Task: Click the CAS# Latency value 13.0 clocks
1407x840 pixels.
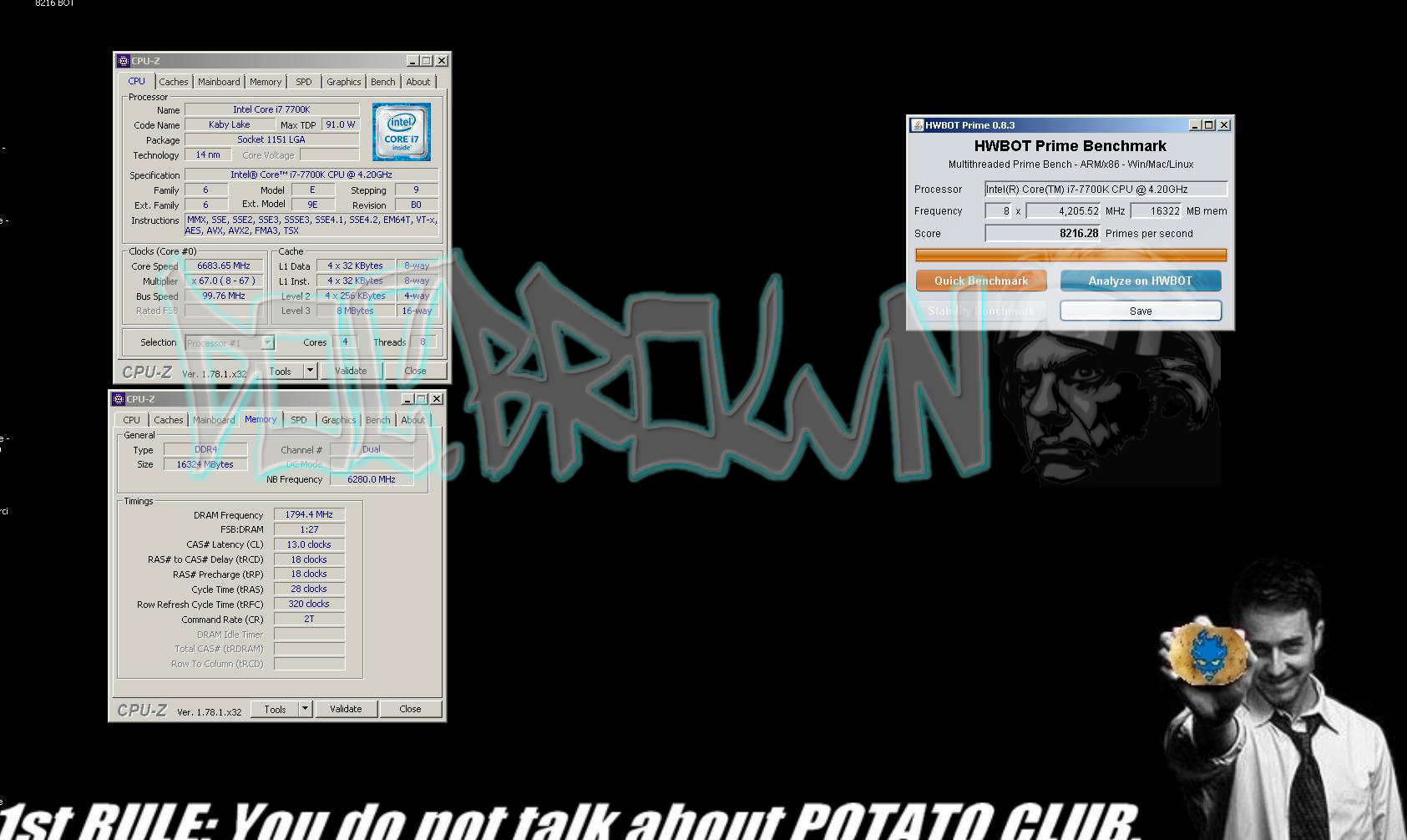Action: coord(309,544)
